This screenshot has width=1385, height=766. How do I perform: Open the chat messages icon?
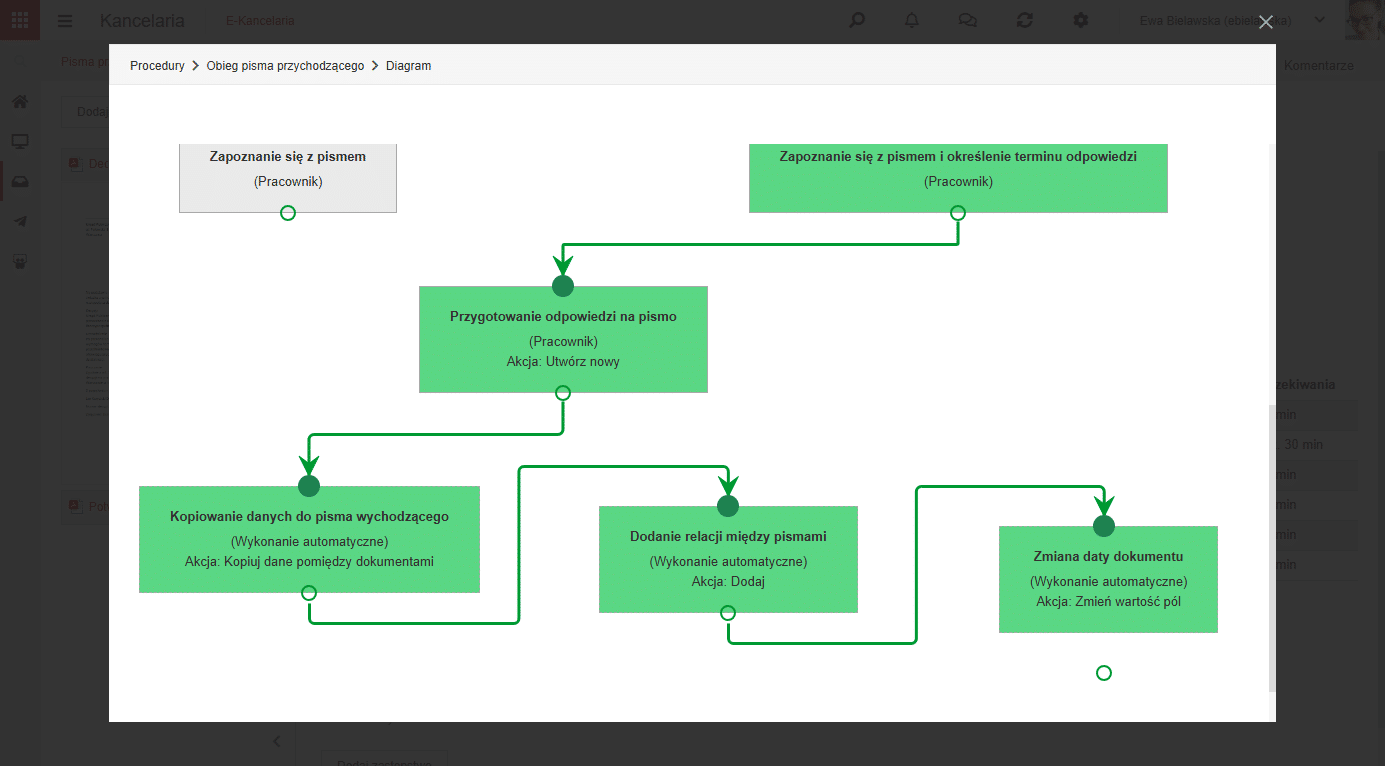pos(967,20)
